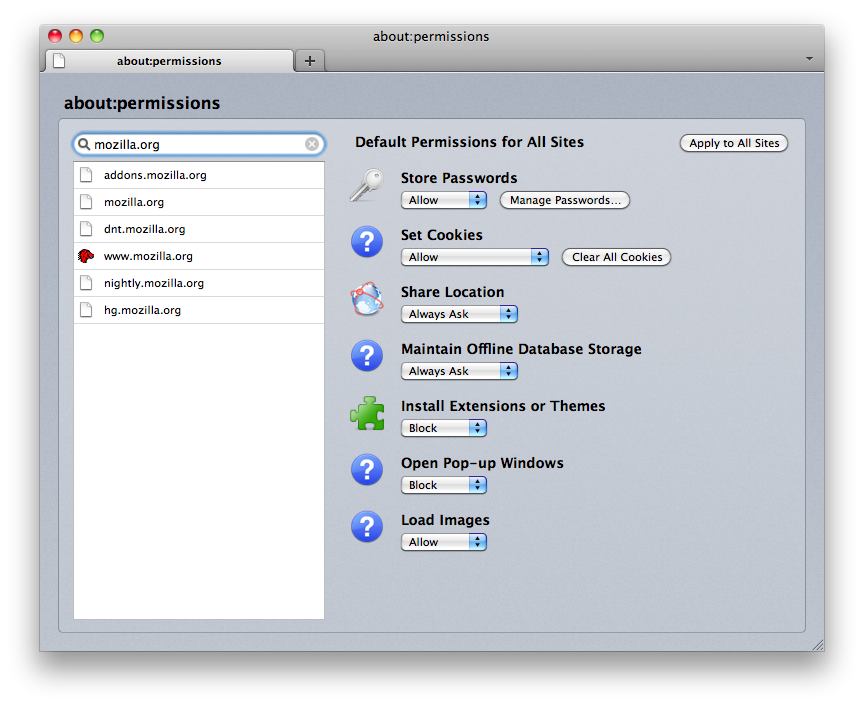Click the question mark icon beside Set Cookies
The height and width of the screenshot is (706, 864).
[367, 243]
